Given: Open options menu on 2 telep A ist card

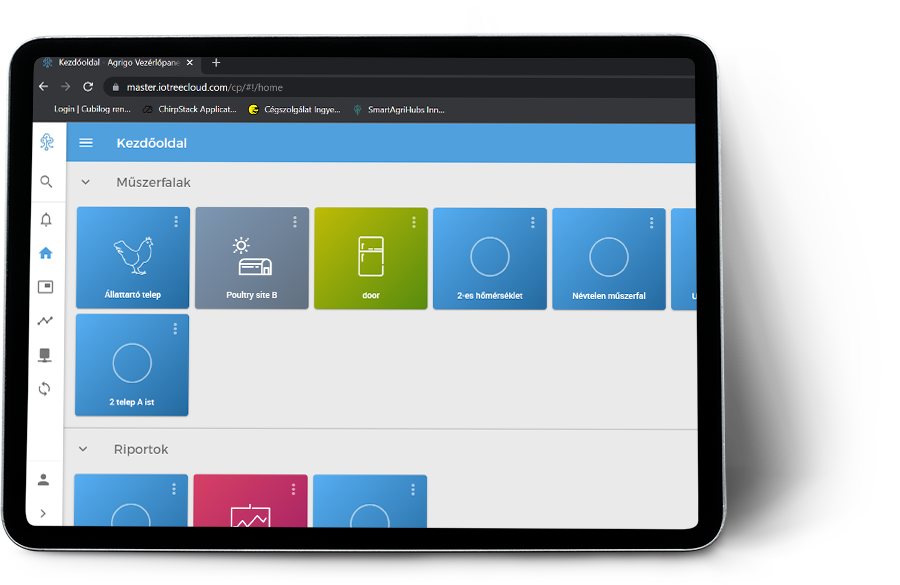Looking at the screenshot, I should [175, 328].
